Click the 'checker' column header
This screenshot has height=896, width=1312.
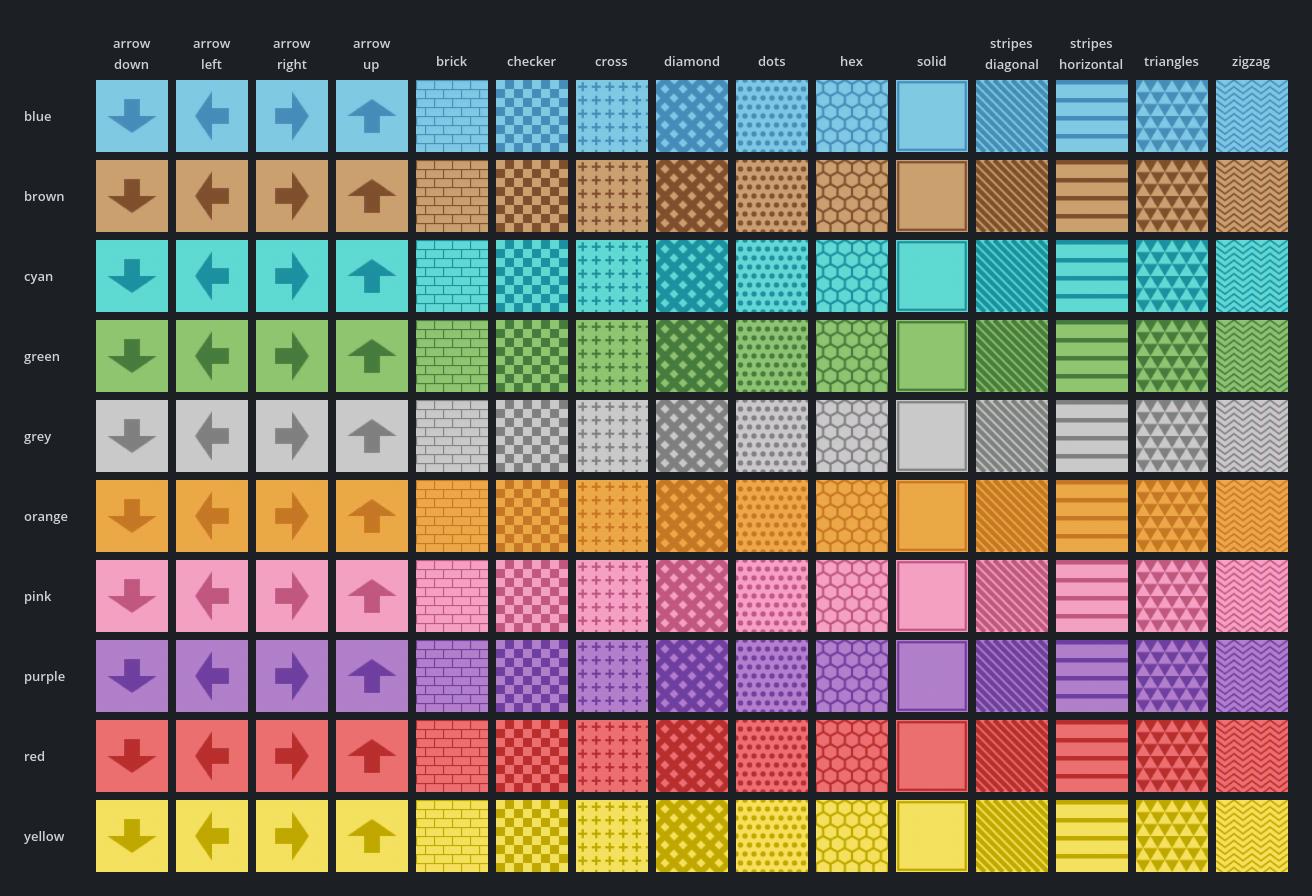pos(531,61)
